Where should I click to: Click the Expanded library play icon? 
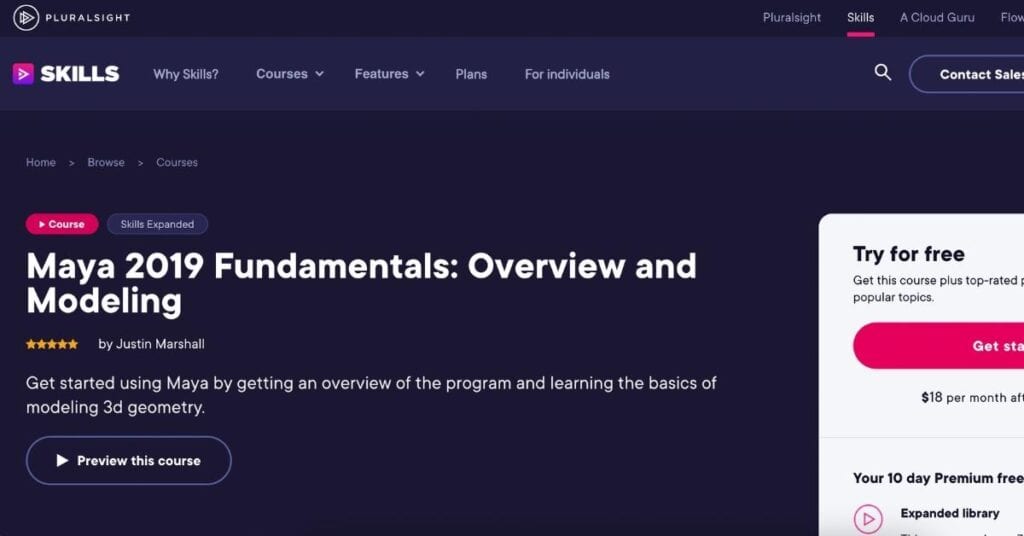868,519
